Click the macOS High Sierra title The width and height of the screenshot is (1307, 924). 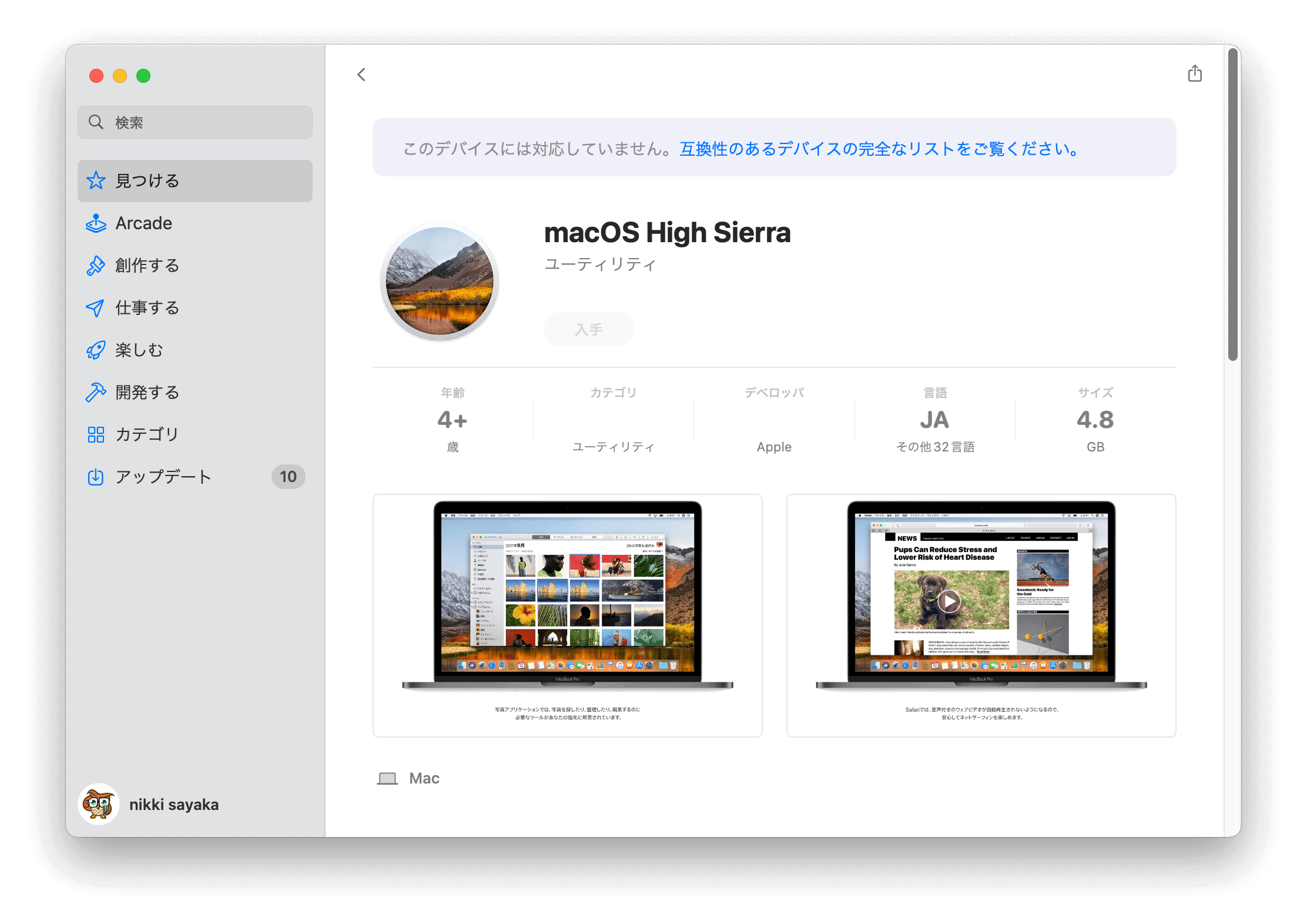(667, 232)
